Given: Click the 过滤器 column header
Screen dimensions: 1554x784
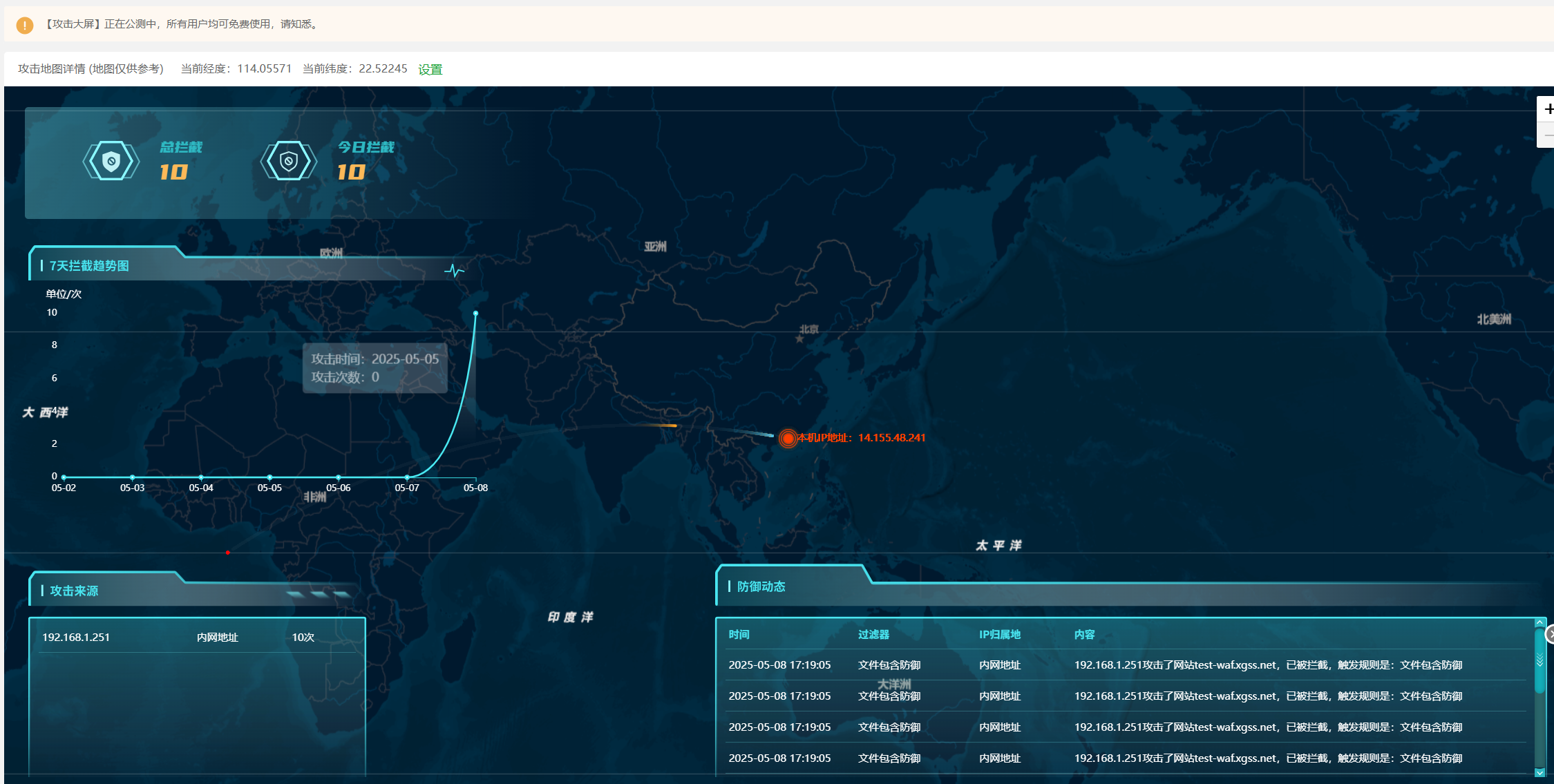Looking at the screenshot, I should pyautogui.click(x=873, y=634).
